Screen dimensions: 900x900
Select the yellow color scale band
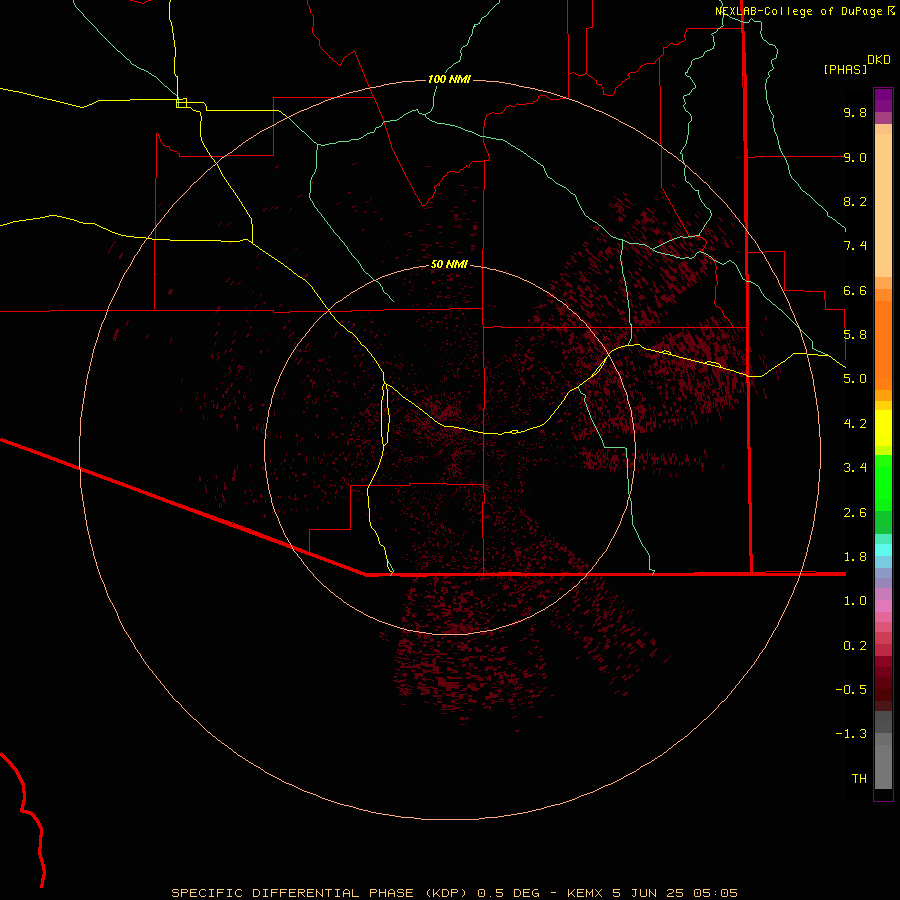point(883,428)
